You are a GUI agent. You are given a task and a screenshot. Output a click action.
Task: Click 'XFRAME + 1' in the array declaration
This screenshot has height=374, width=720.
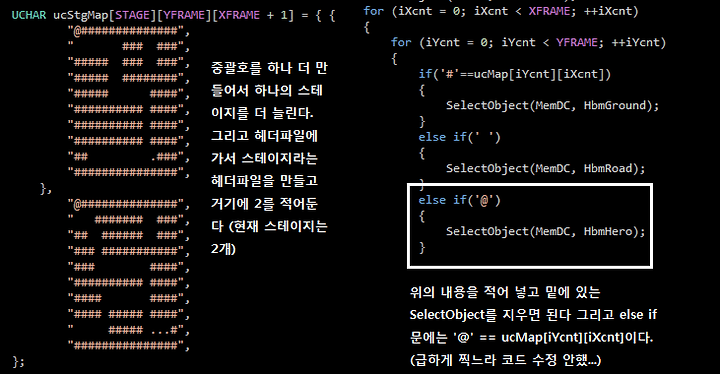(x=253, y=15)
